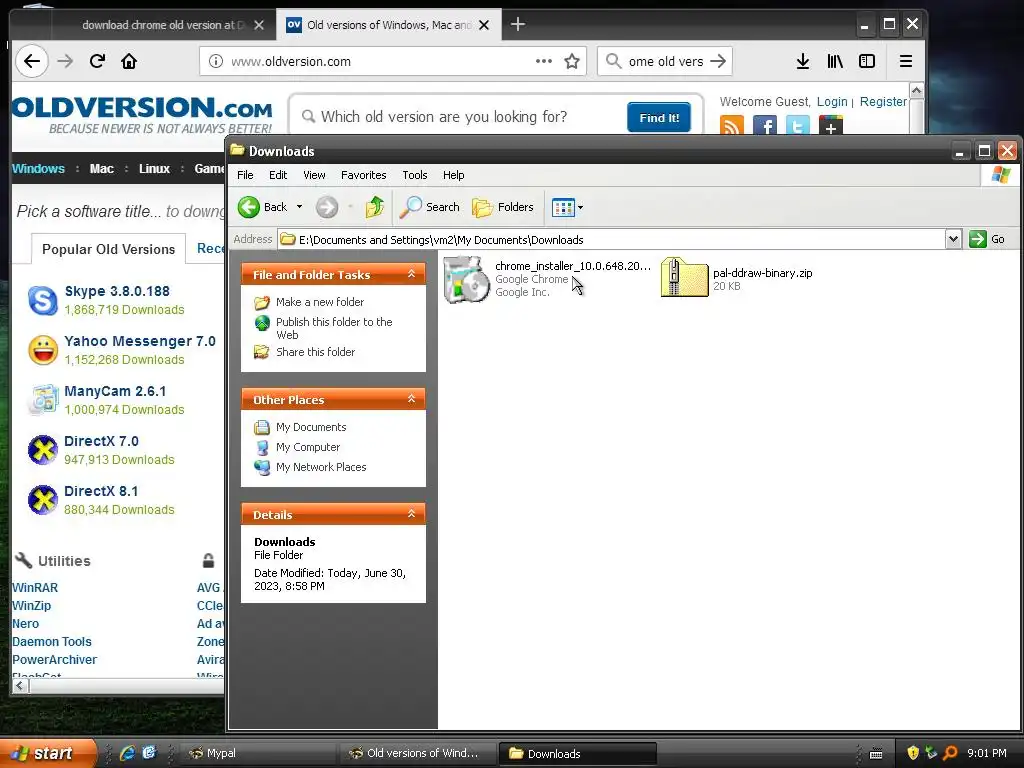This screenshot has height=768, width=1024.
Task: Click Make a new folder
Action: click(x=319, y=302)
